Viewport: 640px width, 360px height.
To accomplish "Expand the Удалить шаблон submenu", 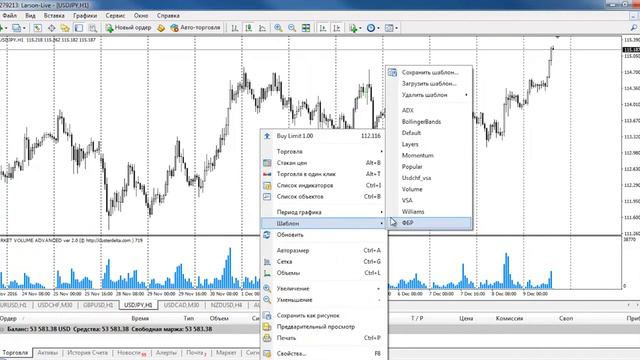I will [429, 95].
